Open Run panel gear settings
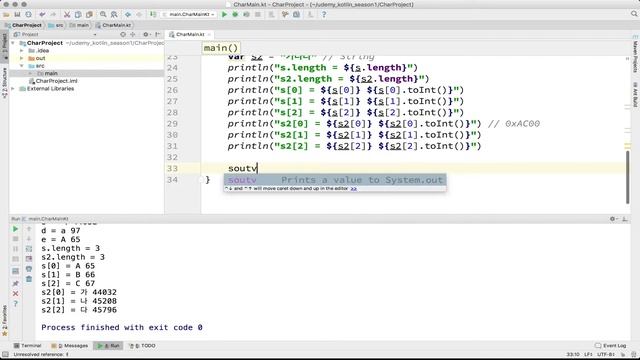The width and height of the screenshot is (640, 360). pos(613,219)
